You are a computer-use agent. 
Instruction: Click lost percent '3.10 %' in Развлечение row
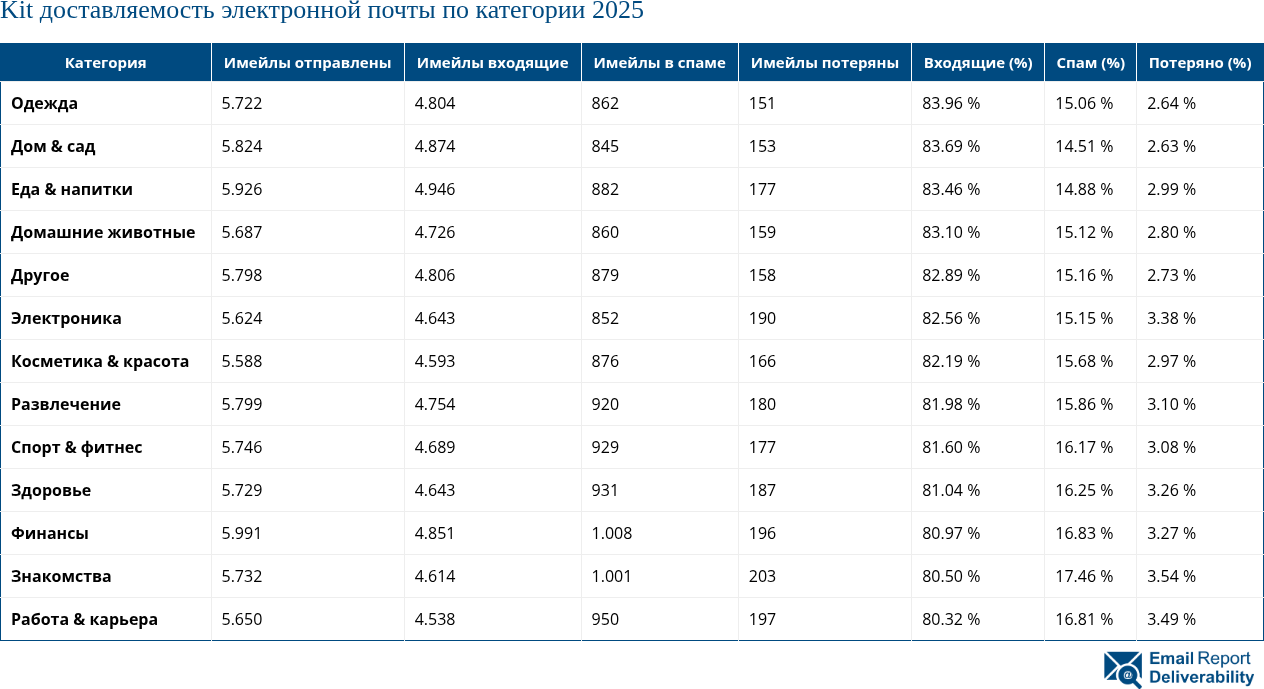[x=1171, y=404]
